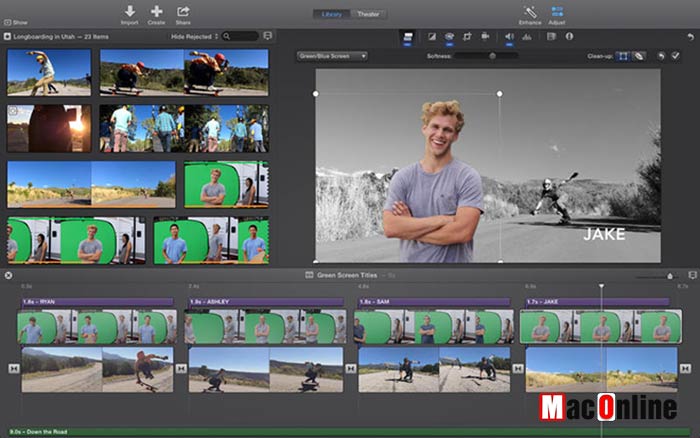
Task: Select the SAM title bar
Action: (434, 302)
